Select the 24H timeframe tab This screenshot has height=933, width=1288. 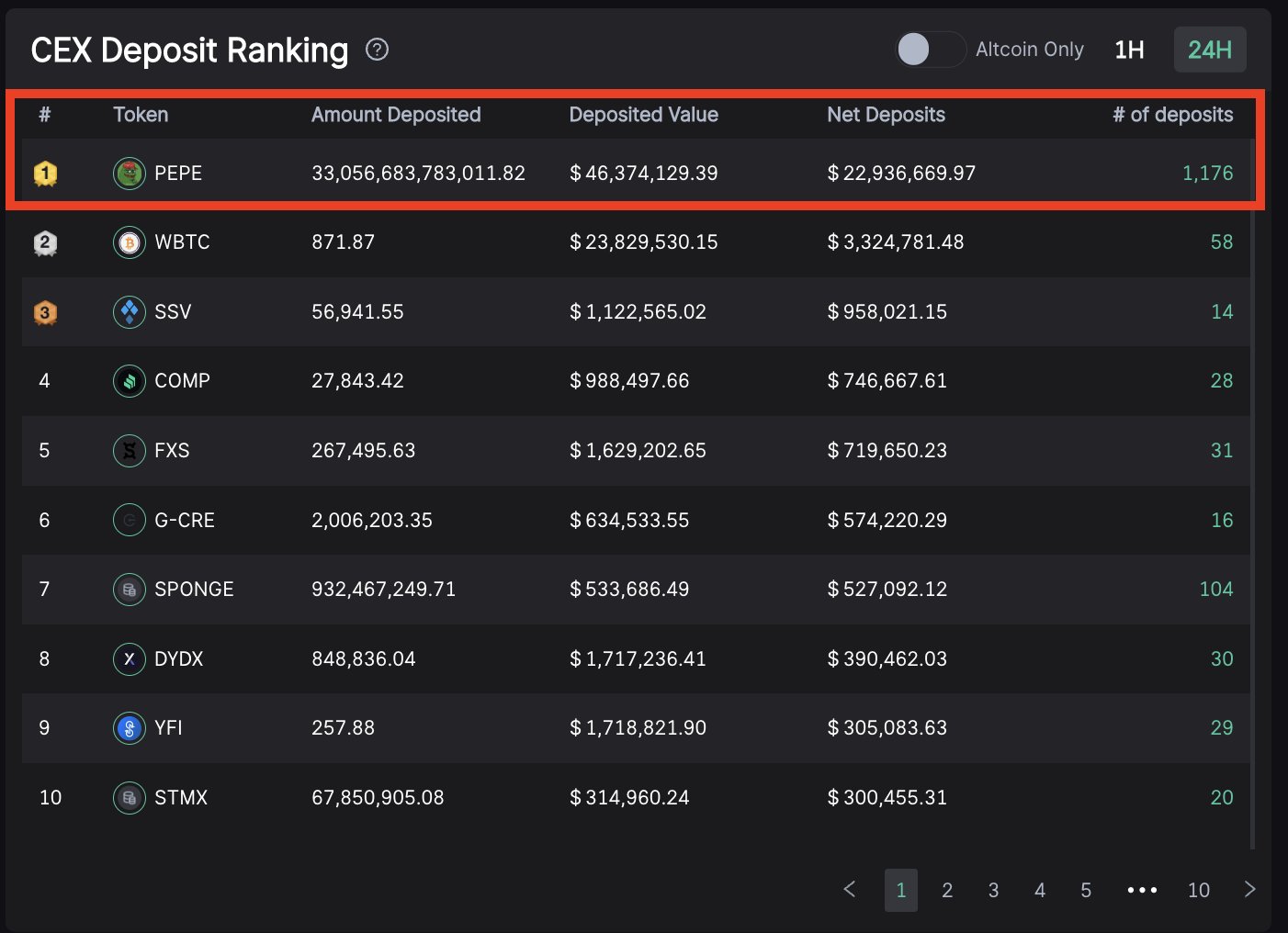coord(1210,50)
